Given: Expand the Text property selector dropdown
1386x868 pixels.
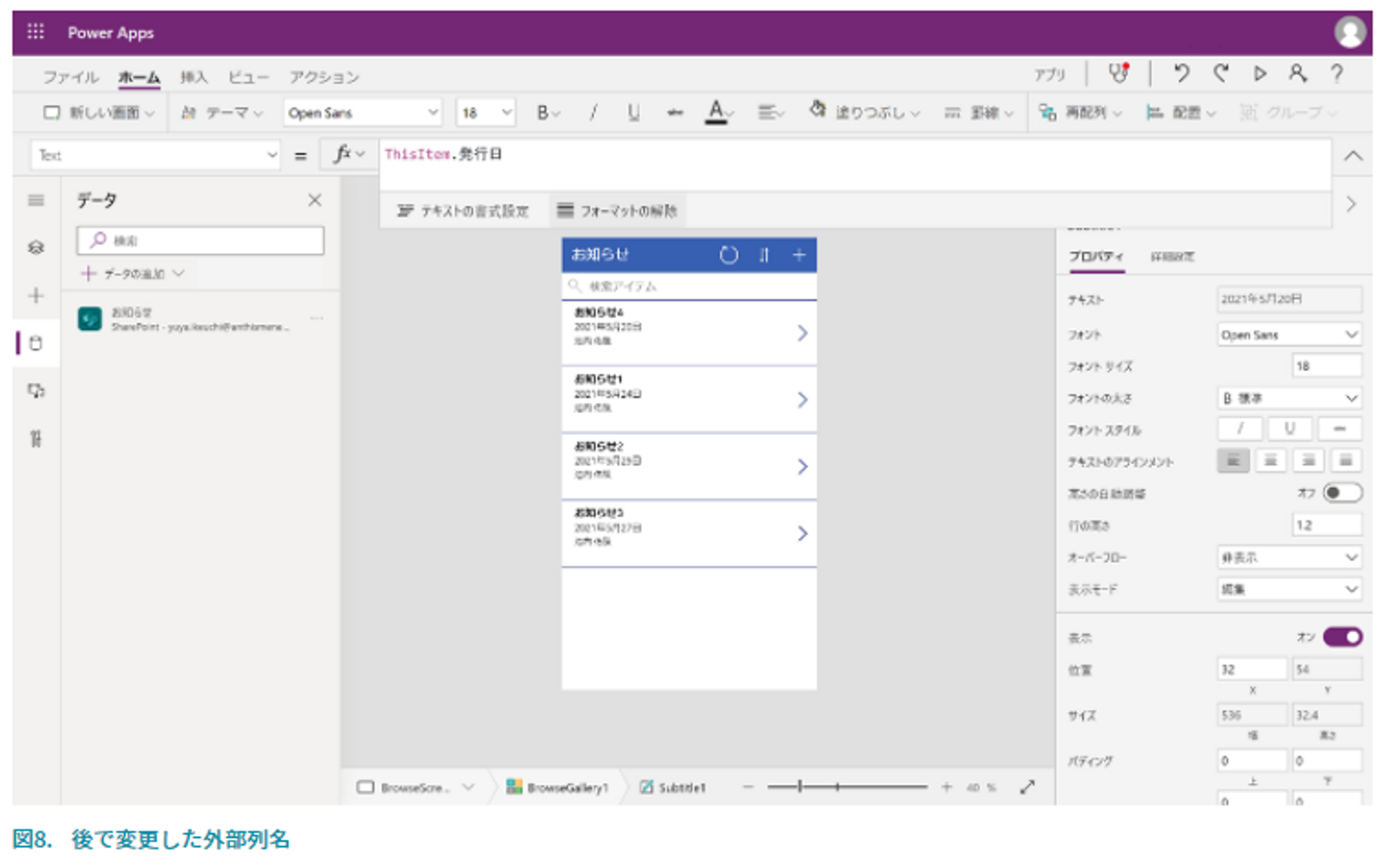Looking at the screenshot, I should coord(156,155).
